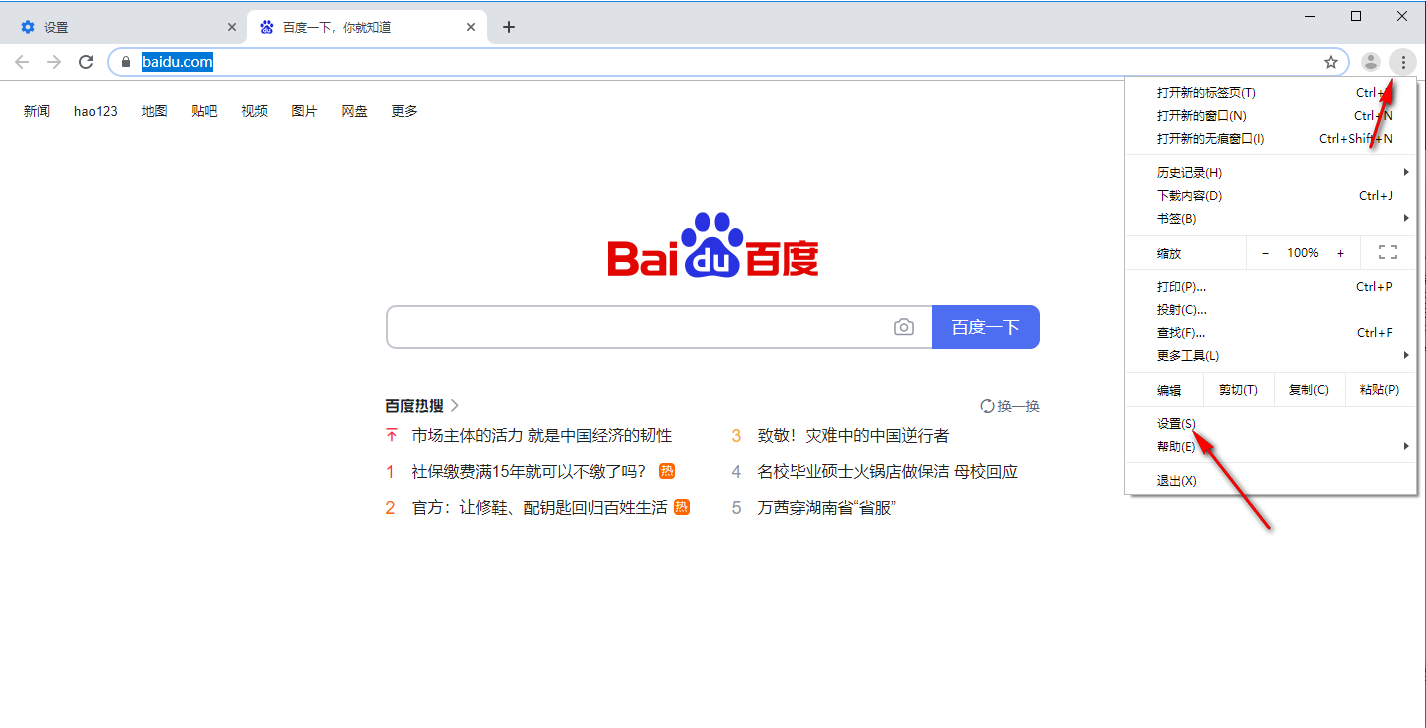
Task: Reload the page with refresh icon
Action: pyautogui.click(x=86, y=62)
